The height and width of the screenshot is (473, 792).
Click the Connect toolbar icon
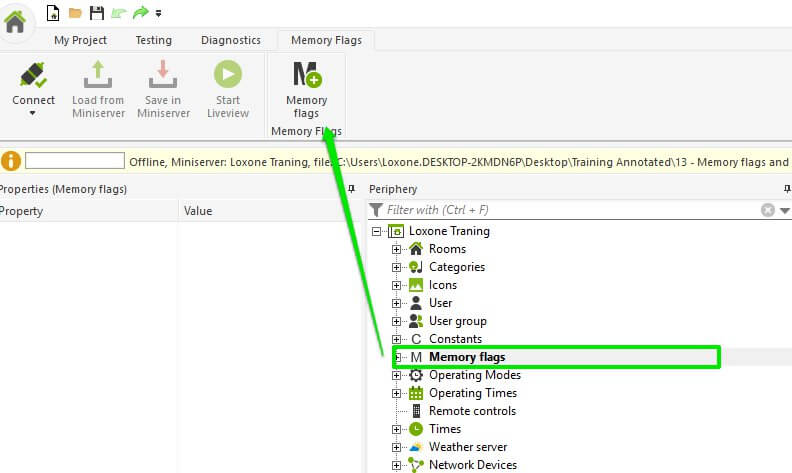click(33, 76)
